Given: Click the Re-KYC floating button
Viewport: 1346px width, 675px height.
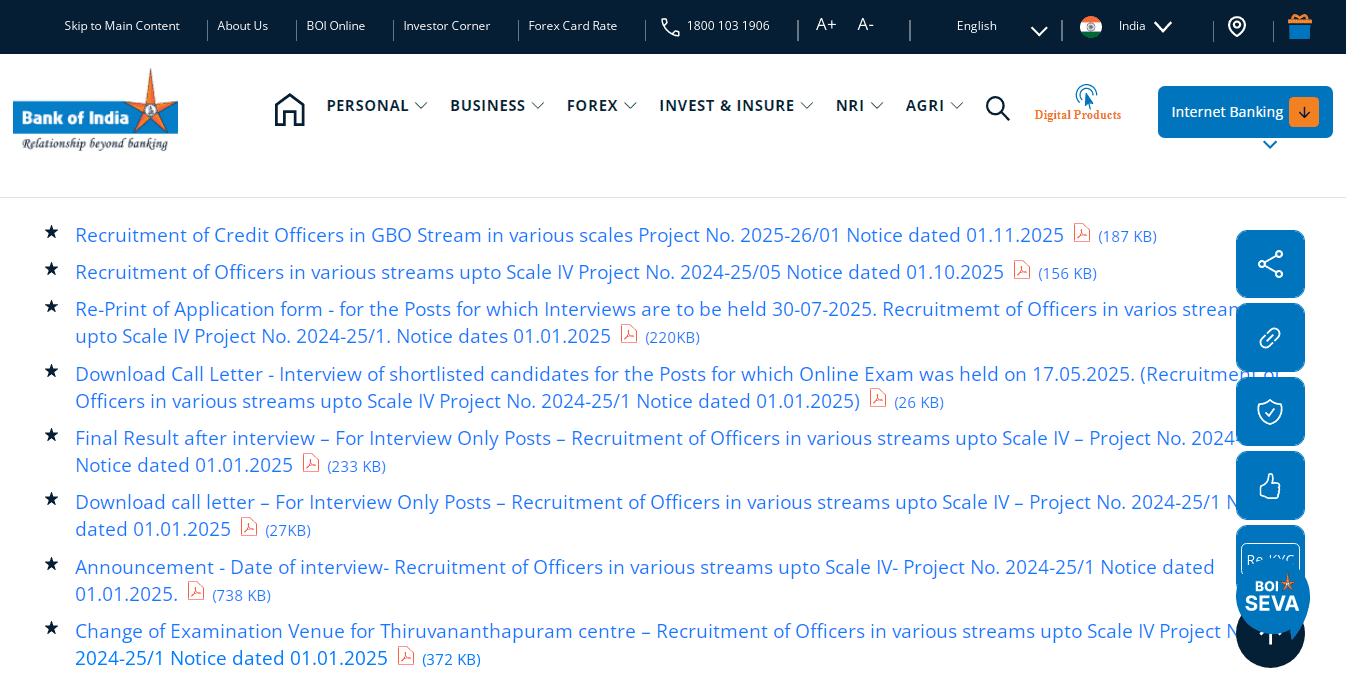Looking at the screenshot, I should pyautogui.click(x=1270, y=558).
